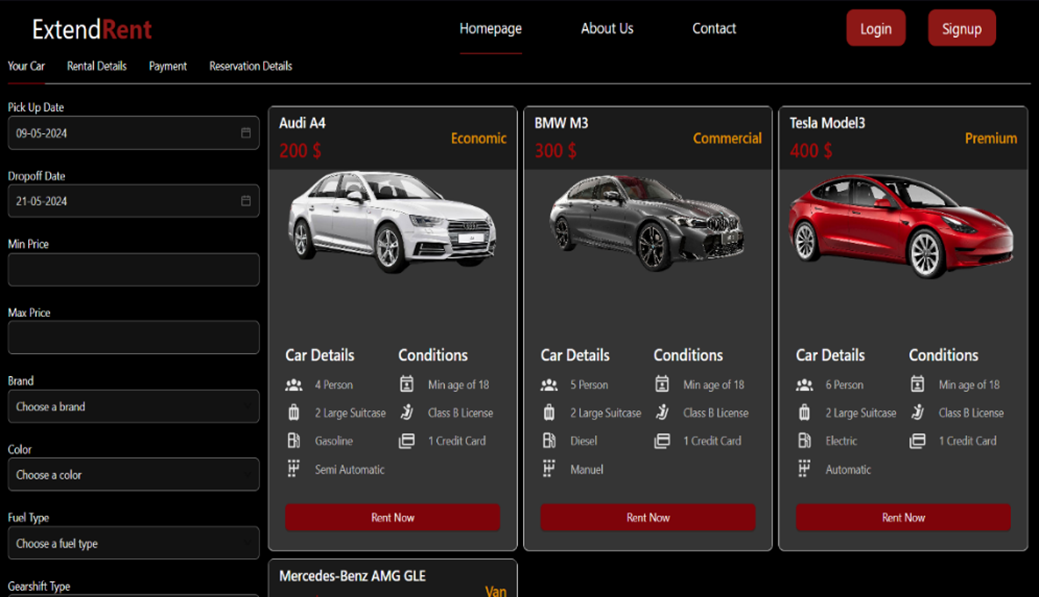Click calendar icon in Pick Up Date field
Viewport: 1039px width, 597px height.
[246, 133]
